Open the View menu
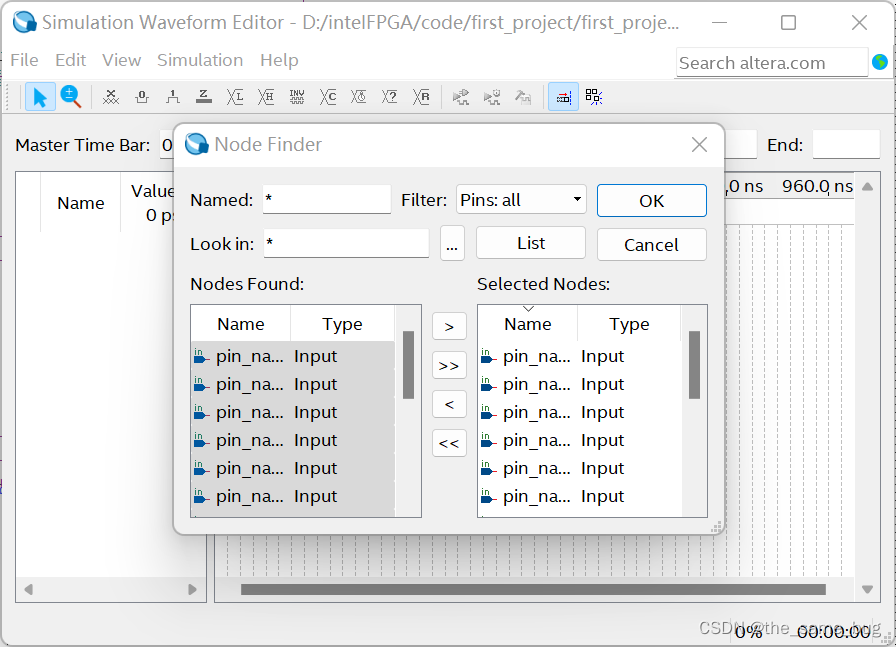The width and height of the screenshot is (896, 647). coord(122,60)
